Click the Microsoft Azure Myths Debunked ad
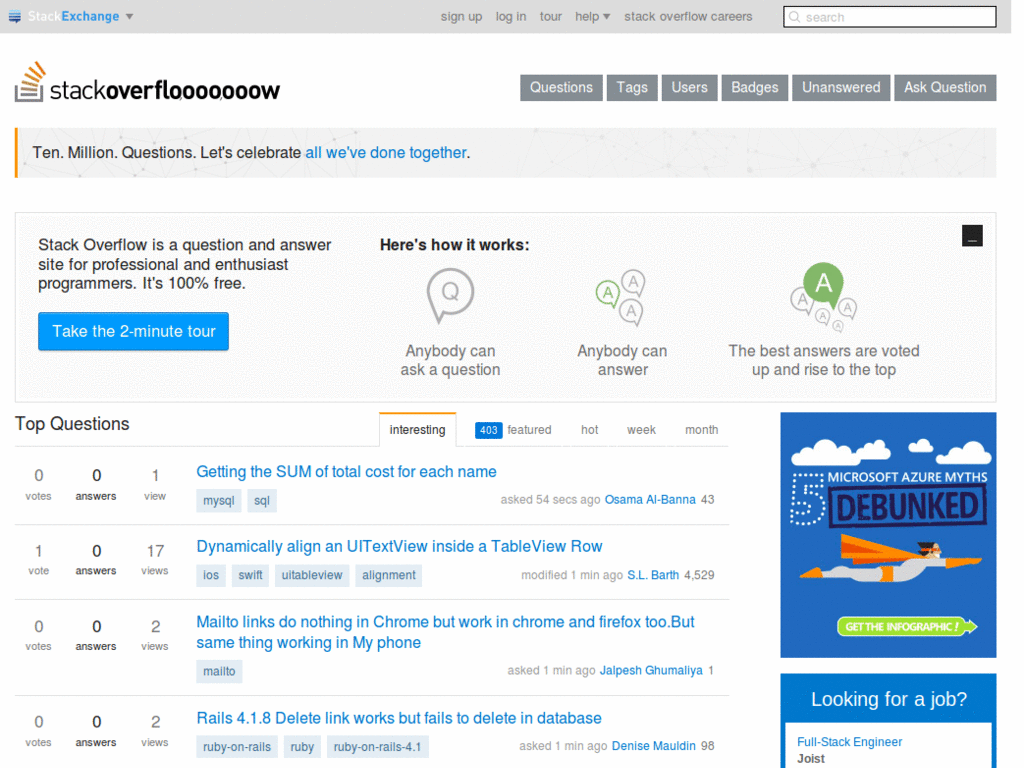The image size is (1024, 768). (888, 535)
